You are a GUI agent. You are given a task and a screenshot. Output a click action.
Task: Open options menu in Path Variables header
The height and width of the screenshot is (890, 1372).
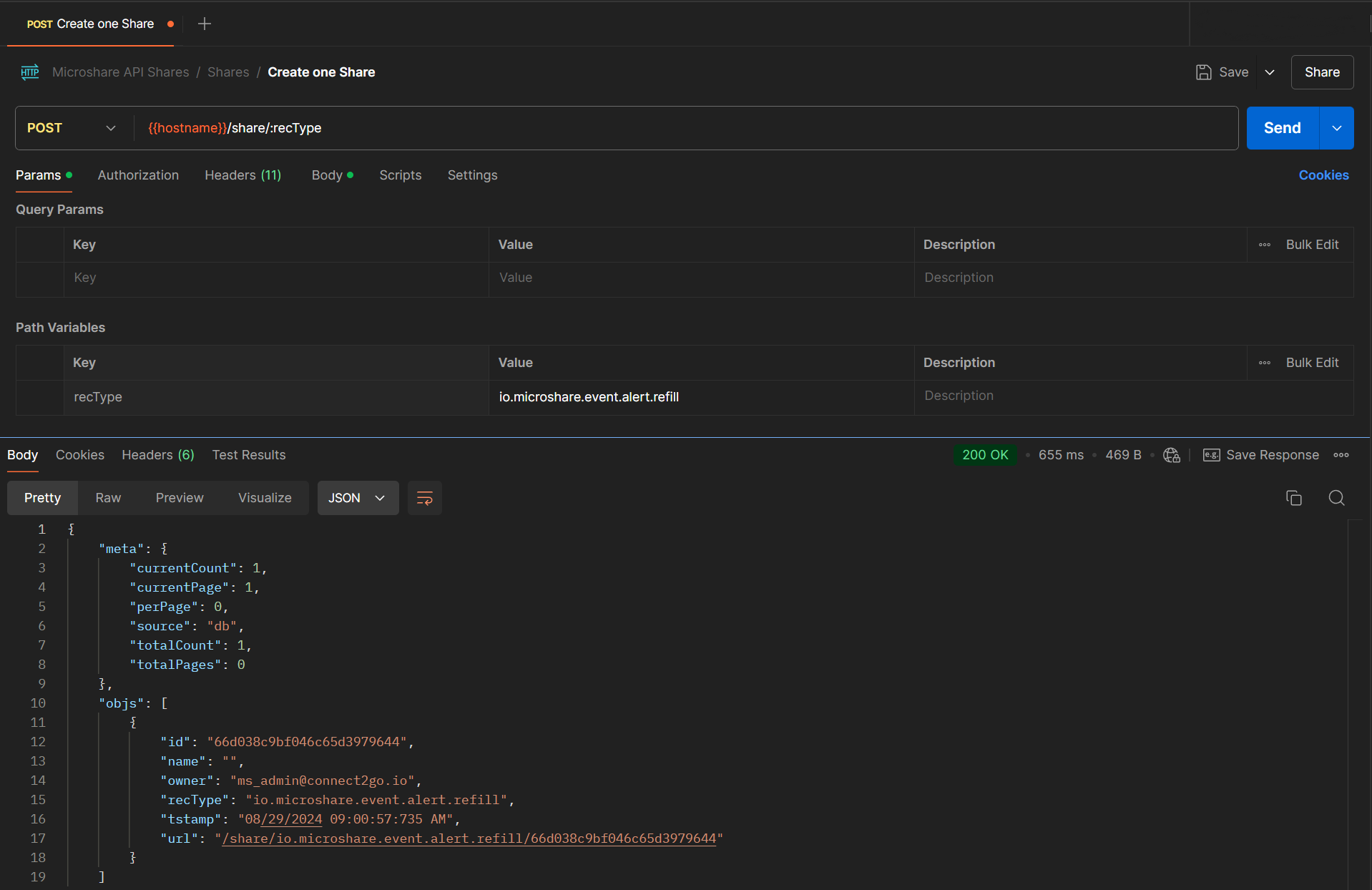(x=1265, y=363)
